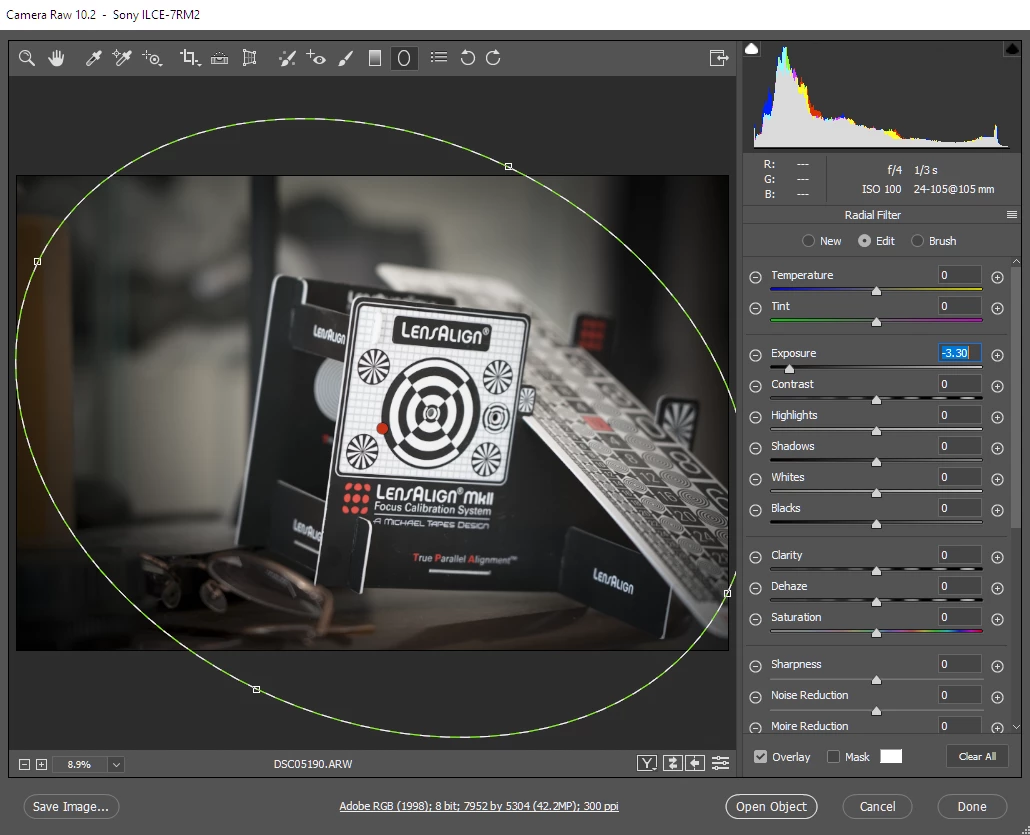Click the Contrast slider handle

click(x=876, y=400)
